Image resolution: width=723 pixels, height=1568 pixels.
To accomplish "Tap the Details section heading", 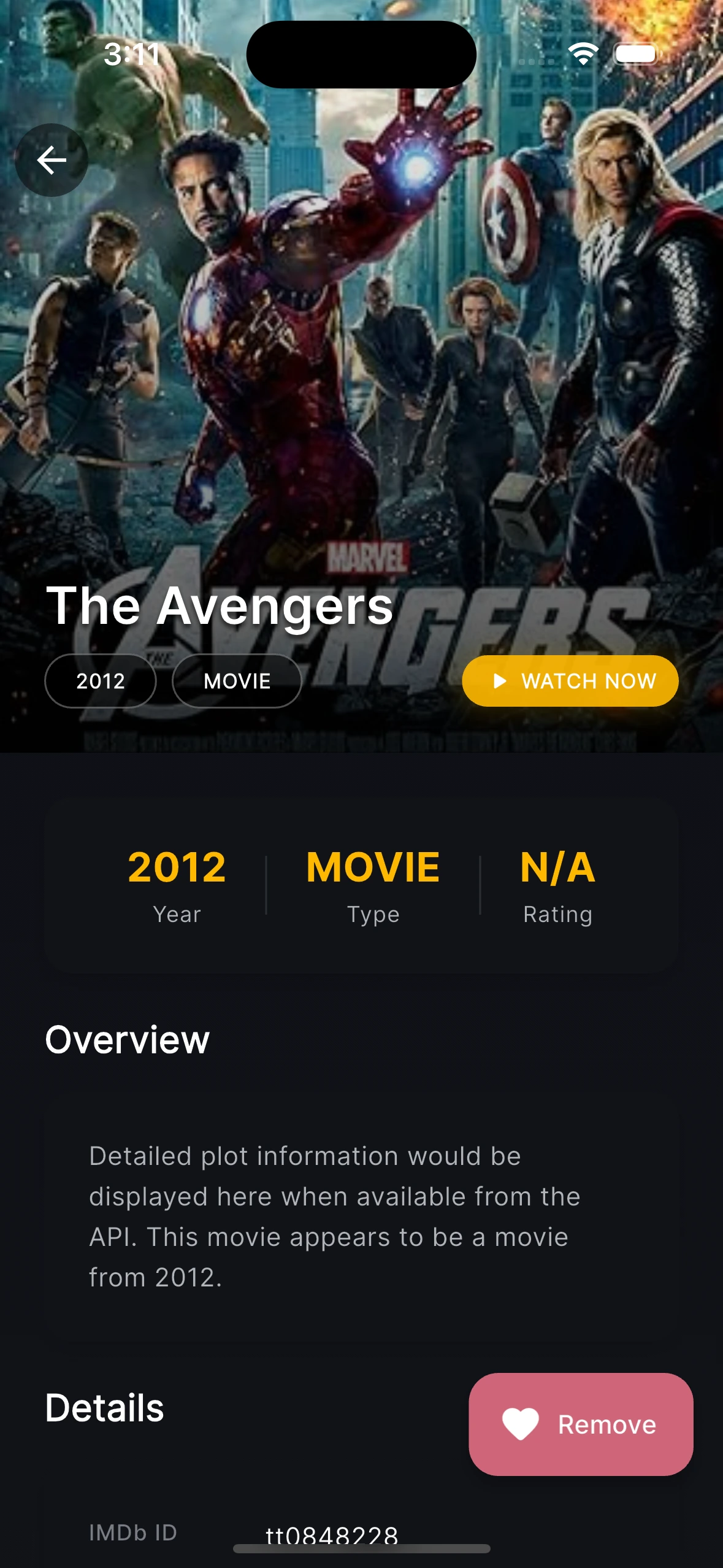I will 105,1407.
